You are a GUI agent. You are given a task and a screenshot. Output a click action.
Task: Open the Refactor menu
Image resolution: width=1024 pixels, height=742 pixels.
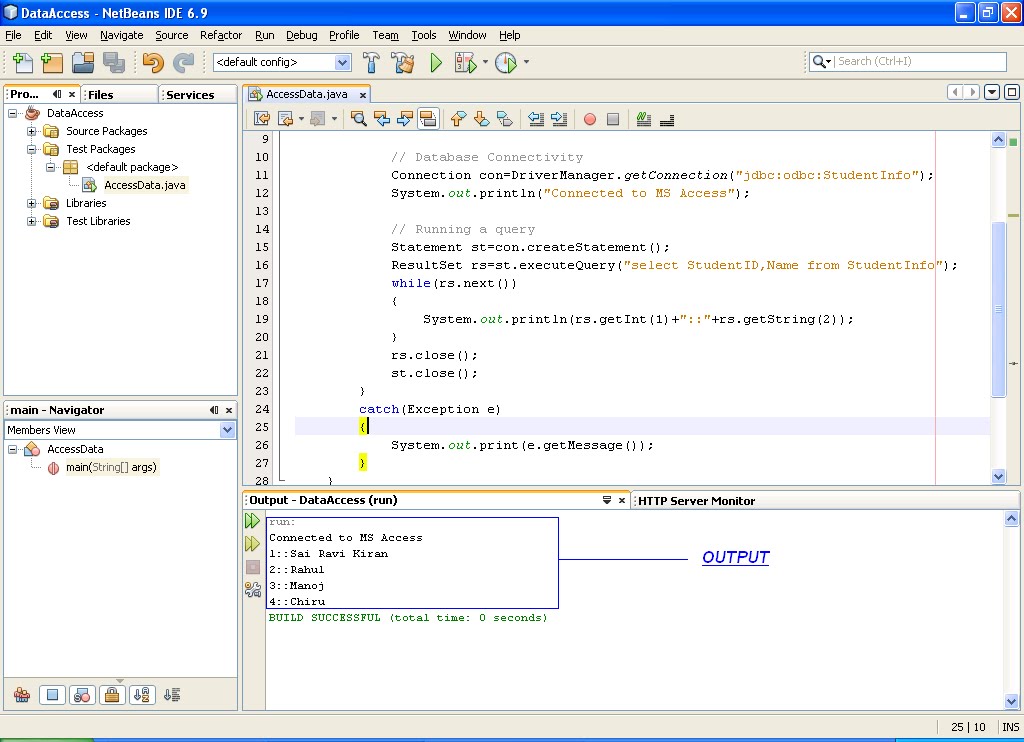pyautogui.click(x=221, y=35)
